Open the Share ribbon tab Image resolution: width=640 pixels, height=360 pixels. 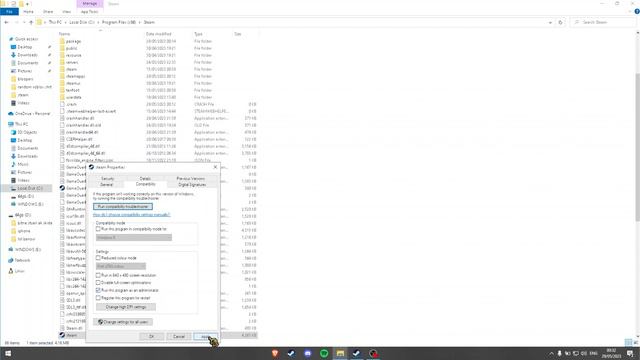click(x=48, y=11)
